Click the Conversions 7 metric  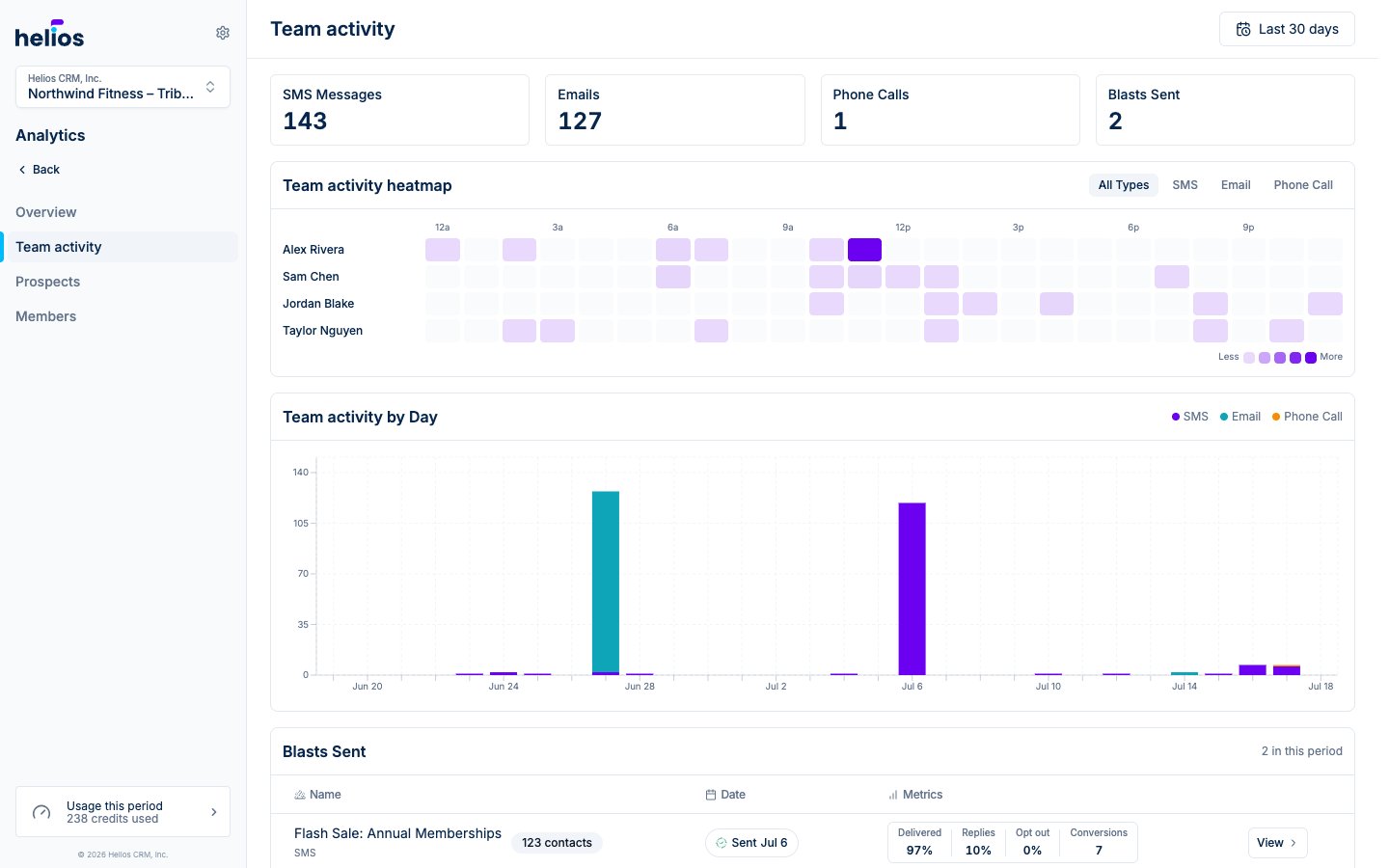[1099, 842]
